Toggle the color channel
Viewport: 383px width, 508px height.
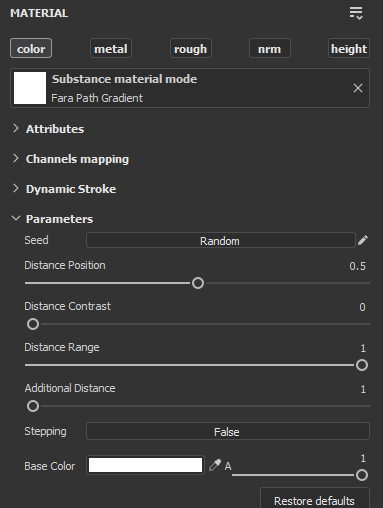point(31,48)
